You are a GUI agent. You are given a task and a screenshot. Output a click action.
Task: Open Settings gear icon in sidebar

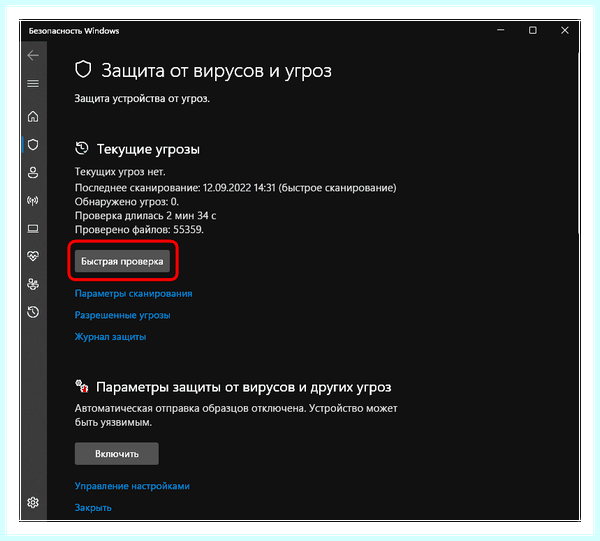(33, 502)
